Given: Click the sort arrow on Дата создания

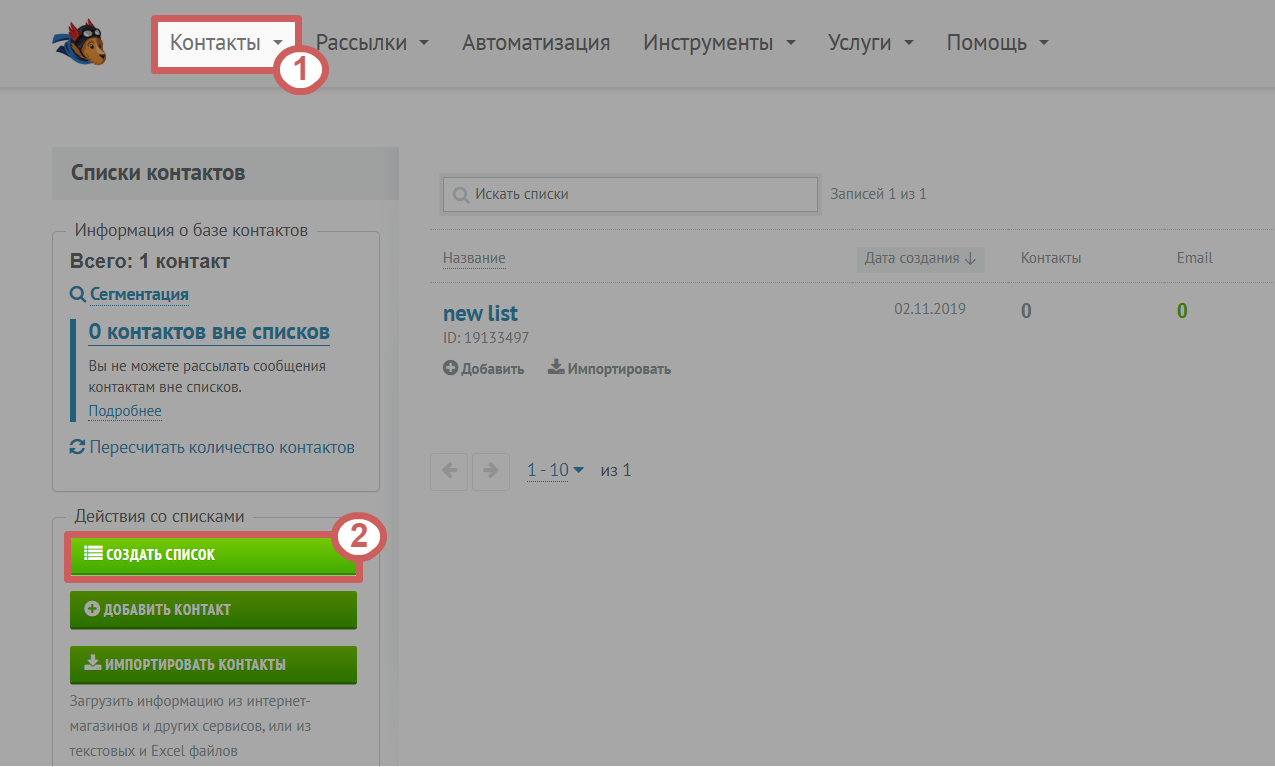Looking at the screenshot, I should click(970, 259).
